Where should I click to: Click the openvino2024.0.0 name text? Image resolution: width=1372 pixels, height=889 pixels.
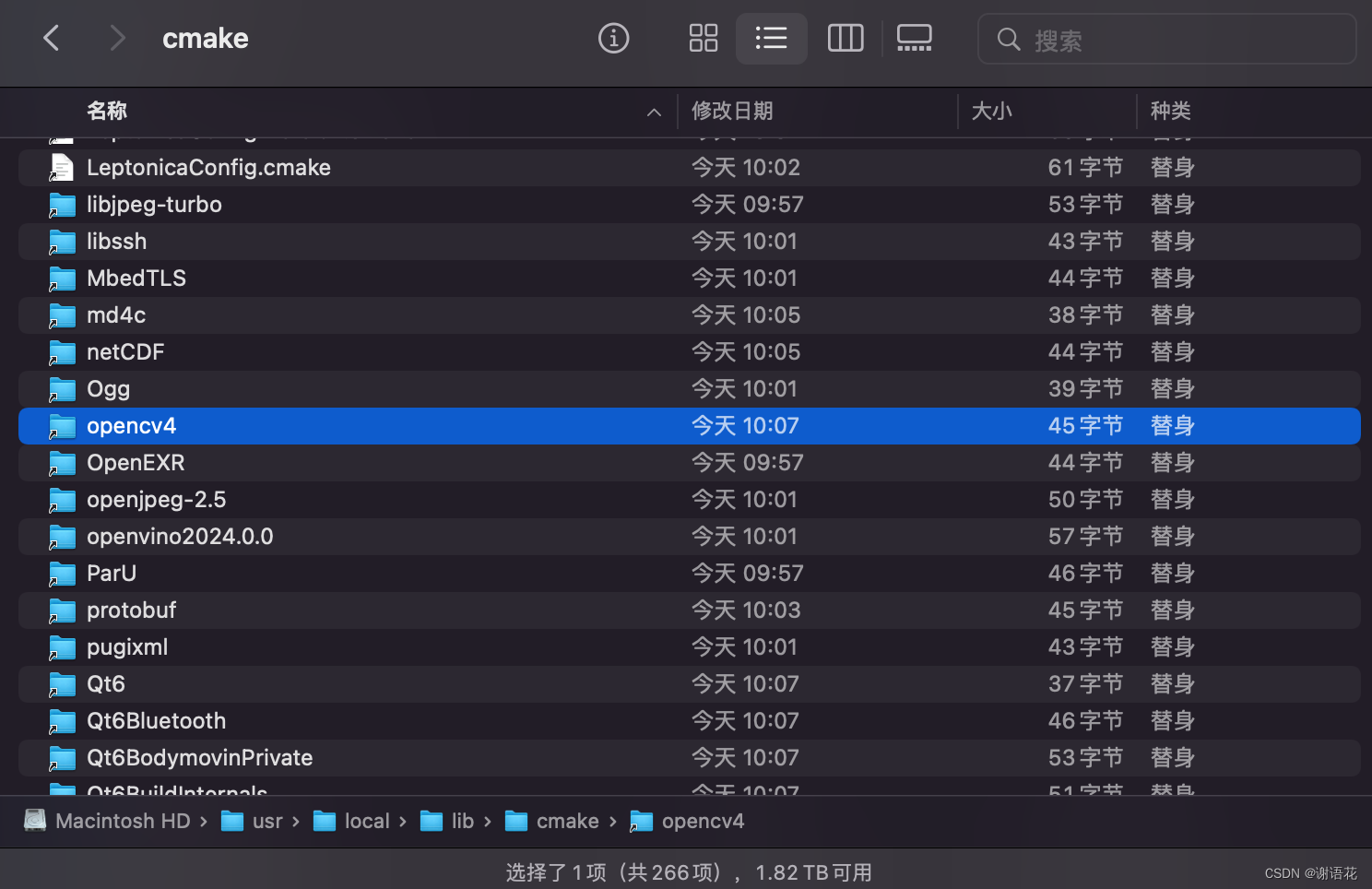[180, 537]
